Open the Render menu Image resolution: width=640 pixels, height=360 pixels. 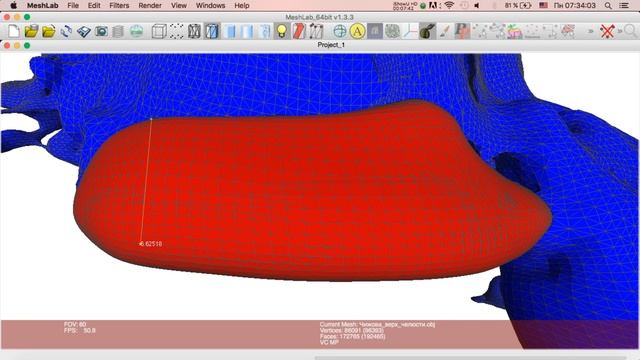150,5
